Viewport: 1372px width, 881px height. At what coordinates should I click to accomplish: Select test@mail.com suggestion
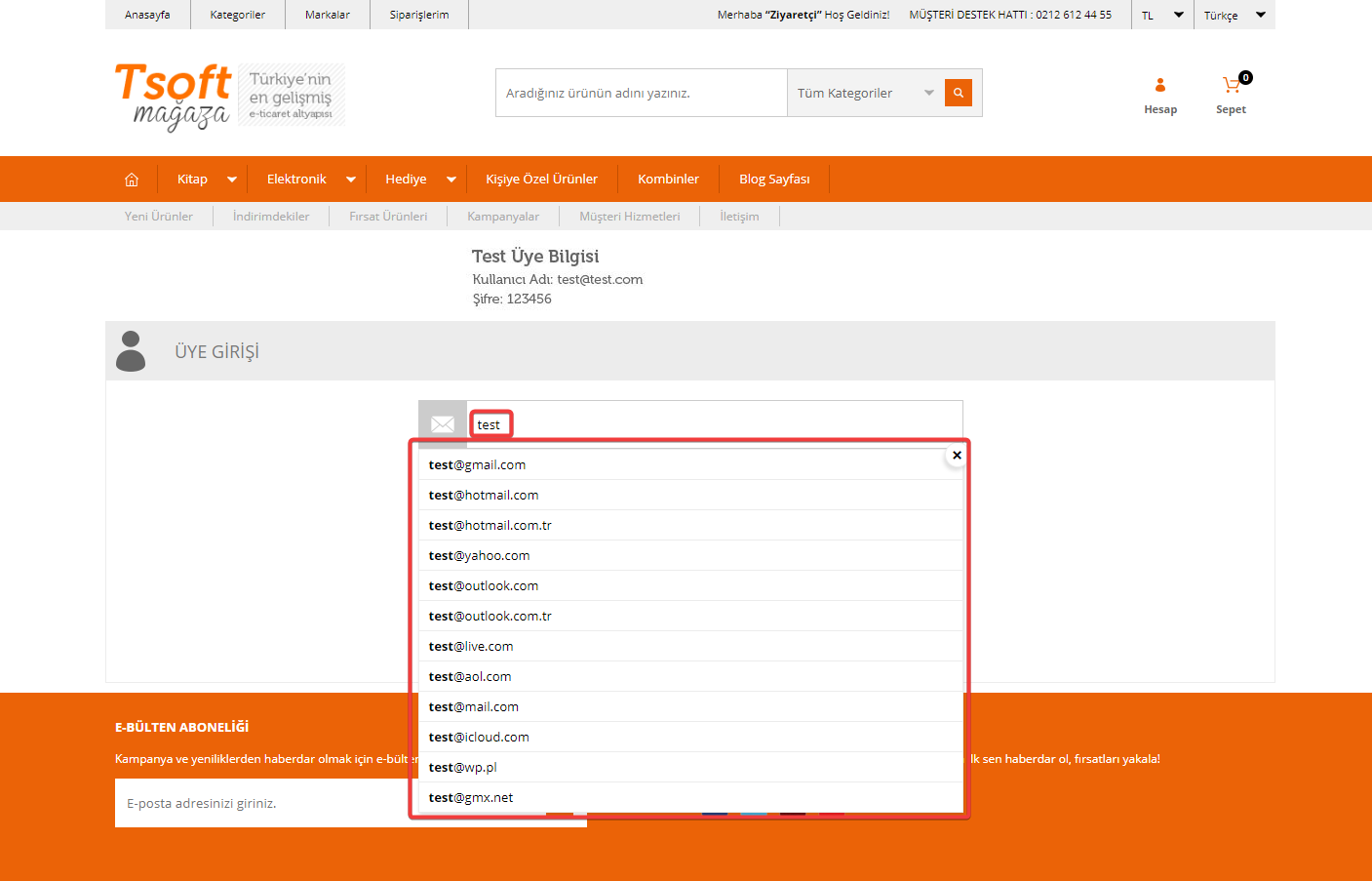[x=690, y=707]
